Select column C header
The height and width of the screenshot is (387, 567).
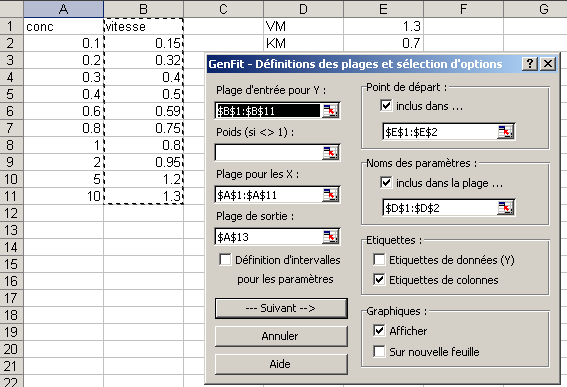(223, 9)
